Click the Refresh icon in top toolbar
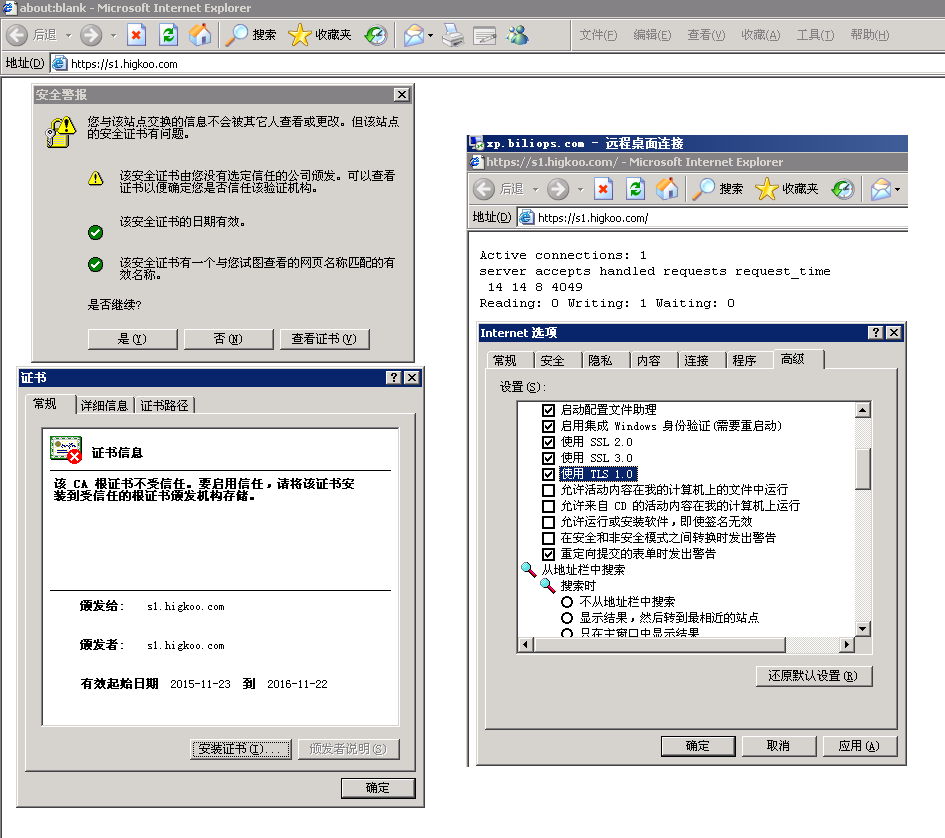Image resolution: width=945 pixels, height=838 pixels. tap(168, 35)
